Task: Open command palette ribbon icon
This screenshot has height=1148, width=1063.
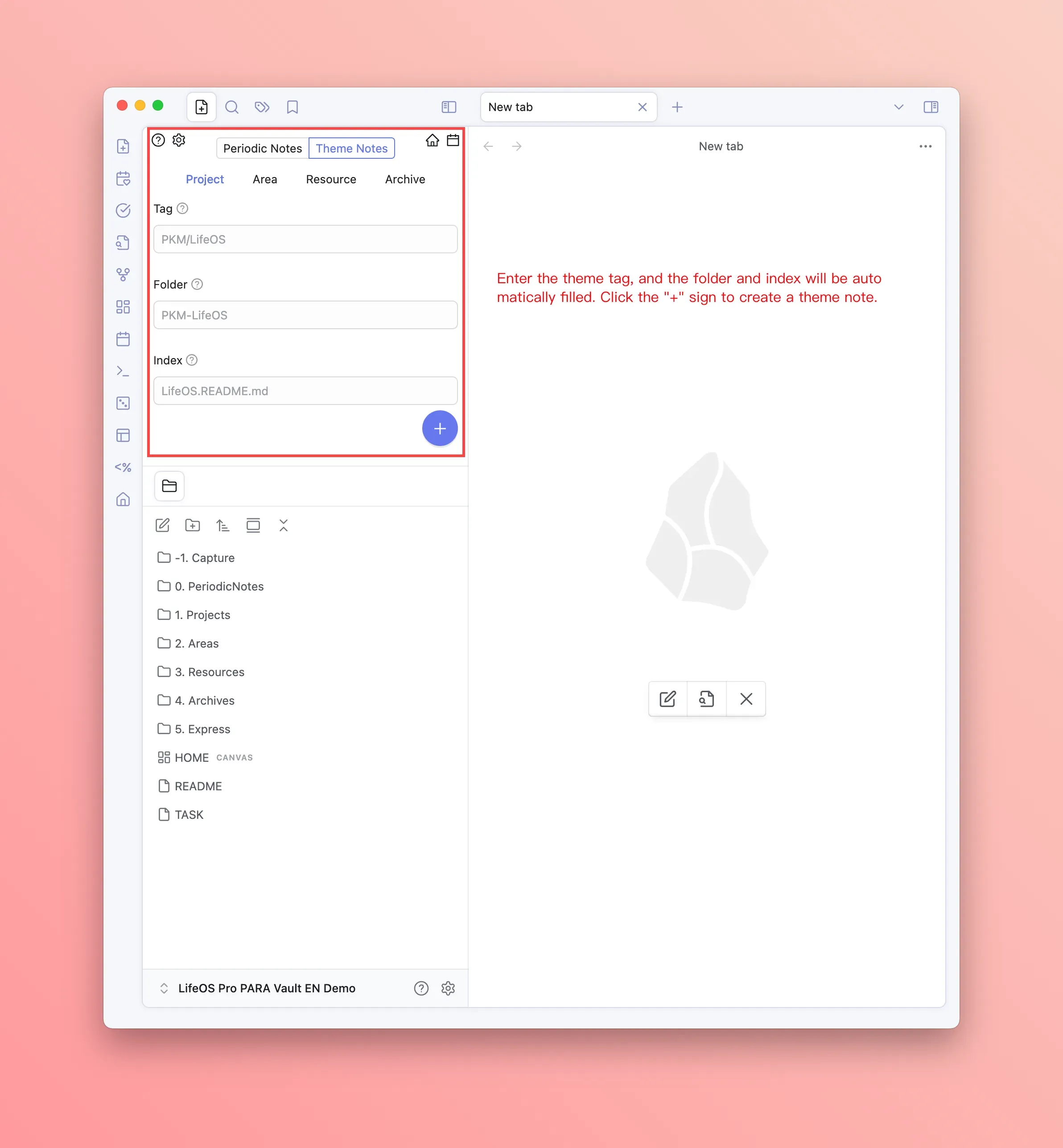Action: [123, 371]
